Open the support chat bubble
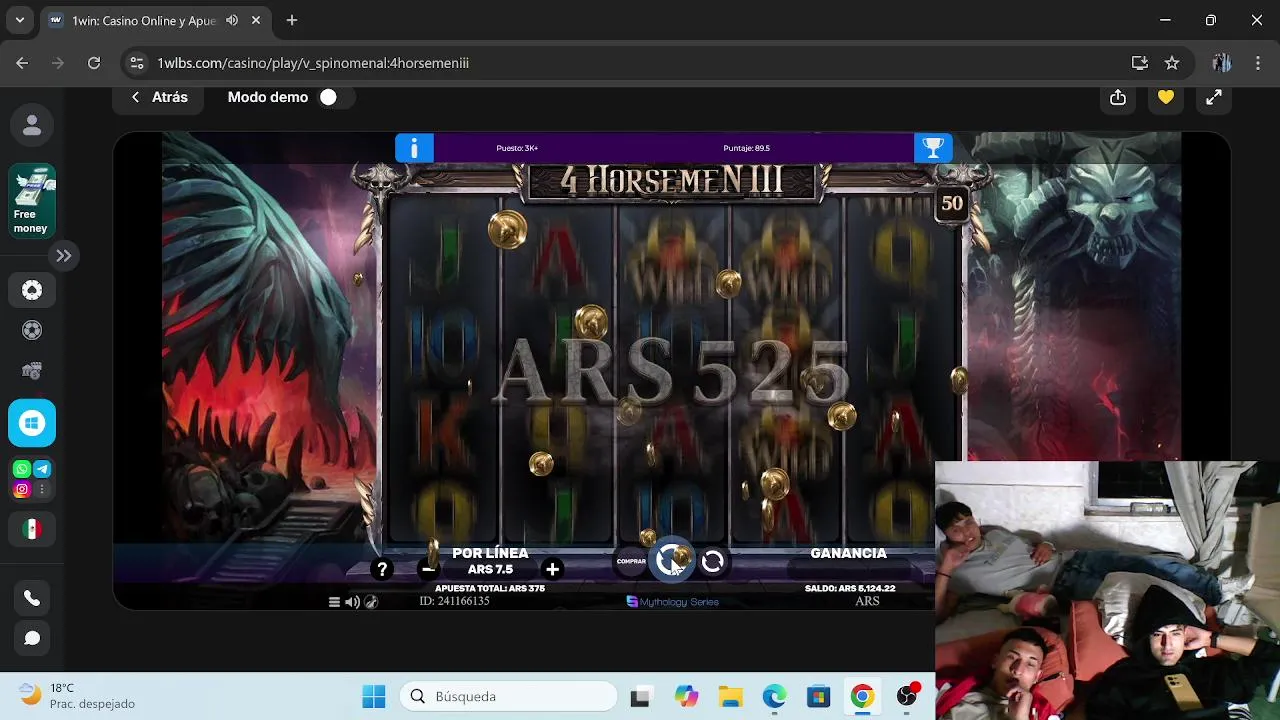Viewport: 1280px width, 720px height. click(32, 638)
